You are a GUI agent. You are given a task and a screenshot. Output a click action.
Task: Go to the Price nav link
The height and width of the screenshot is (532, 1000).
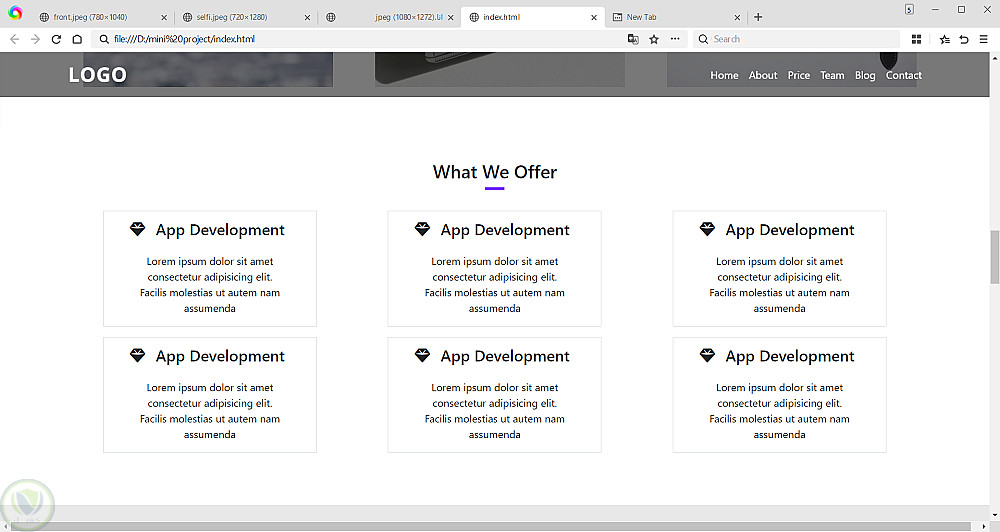point(798,75)
